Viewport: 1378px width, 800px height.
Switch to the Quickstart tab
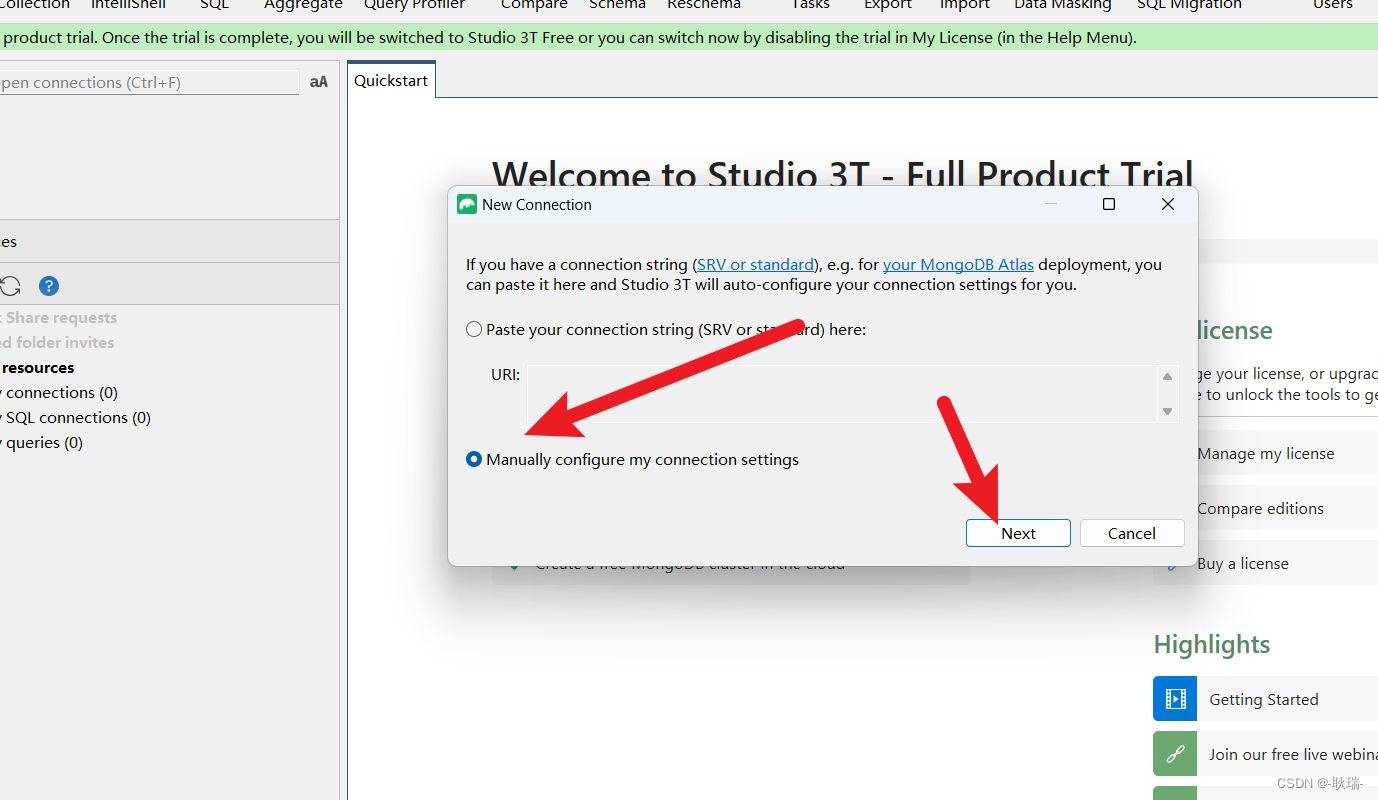tap(391, 80)
